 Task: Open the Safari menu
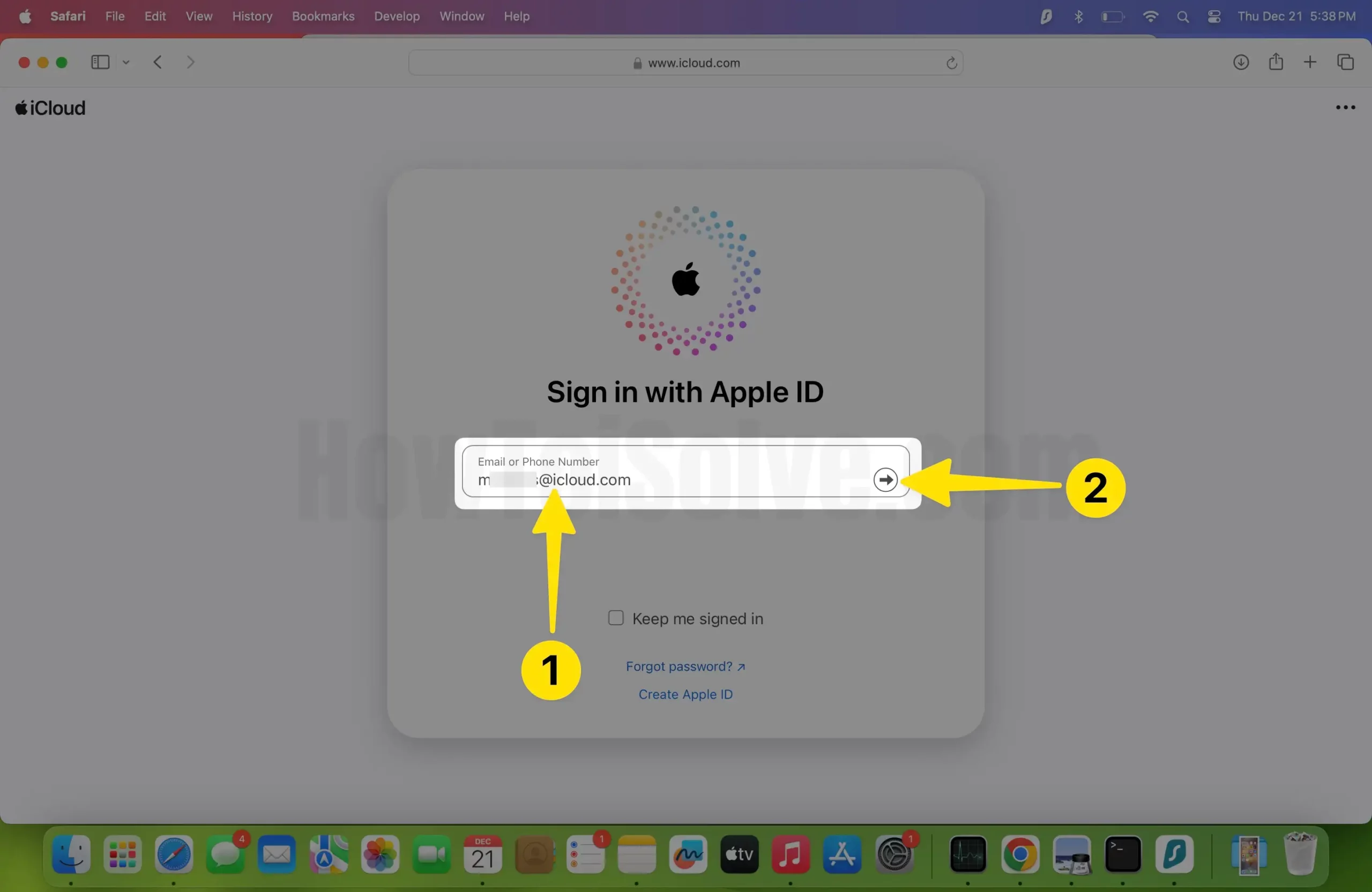point(68,16)
